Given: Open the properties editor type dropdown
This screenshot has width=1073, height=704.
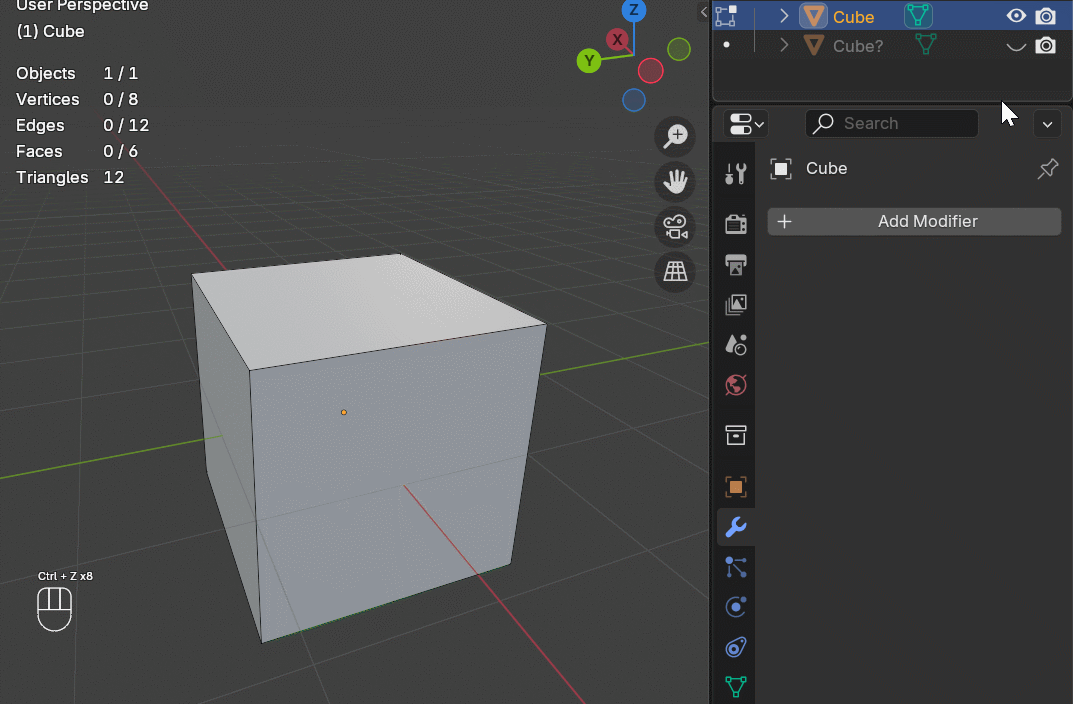Looking at the screenshot, I should click(745, 124).
